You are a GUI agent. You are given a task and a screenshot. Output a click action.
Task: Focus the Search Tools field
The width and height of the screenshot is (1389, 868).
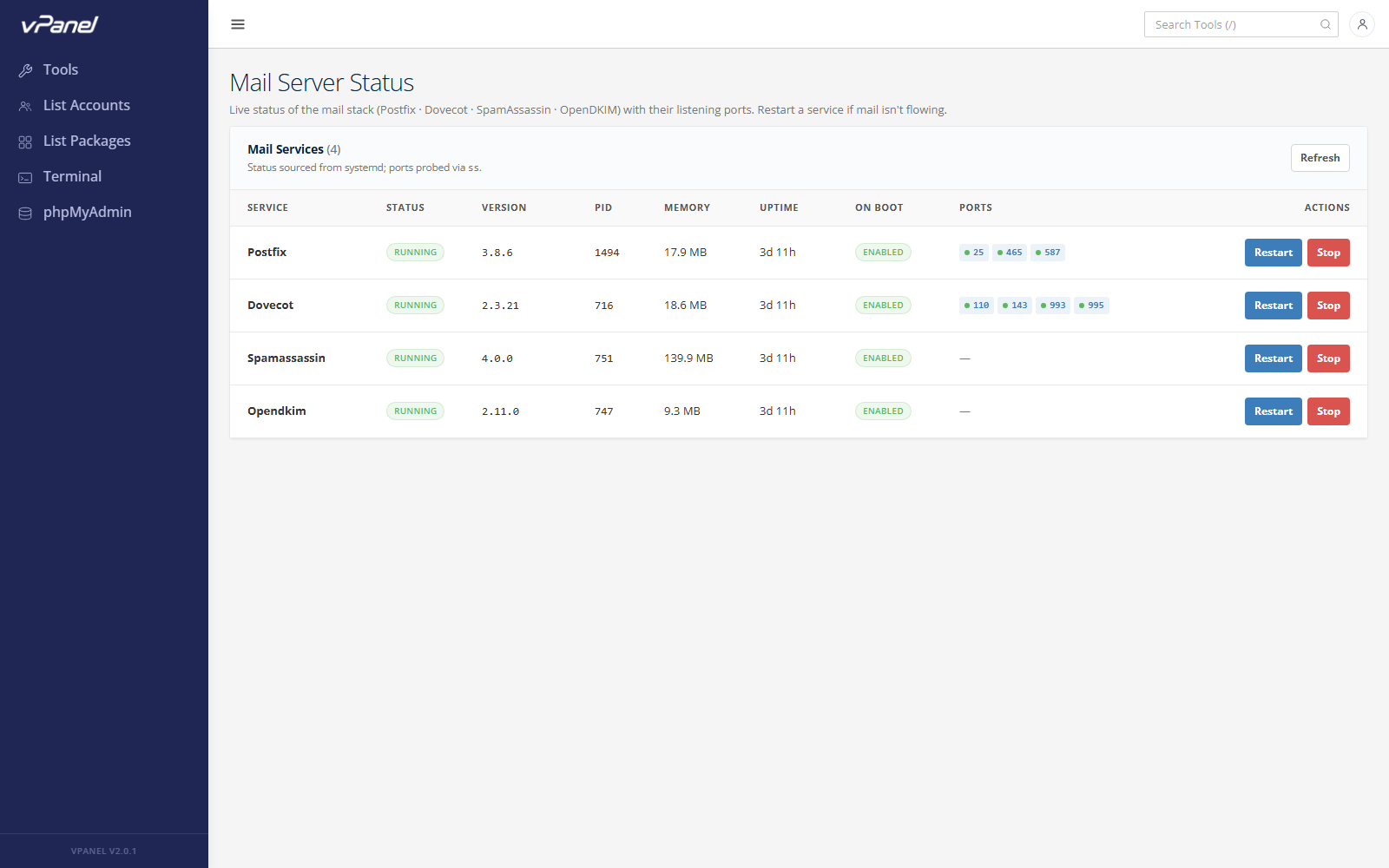pyautogui.click(x=1241, y=24)
